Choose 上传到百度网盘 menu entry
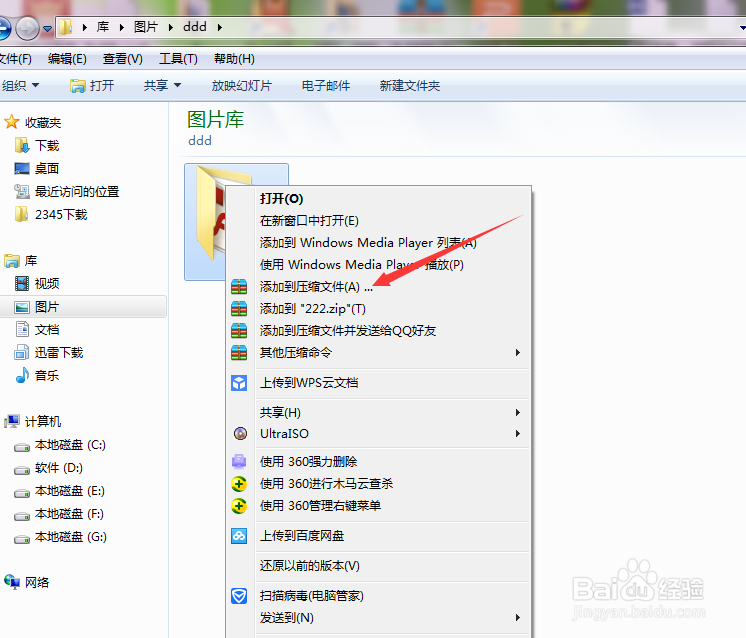 [378, 536]
